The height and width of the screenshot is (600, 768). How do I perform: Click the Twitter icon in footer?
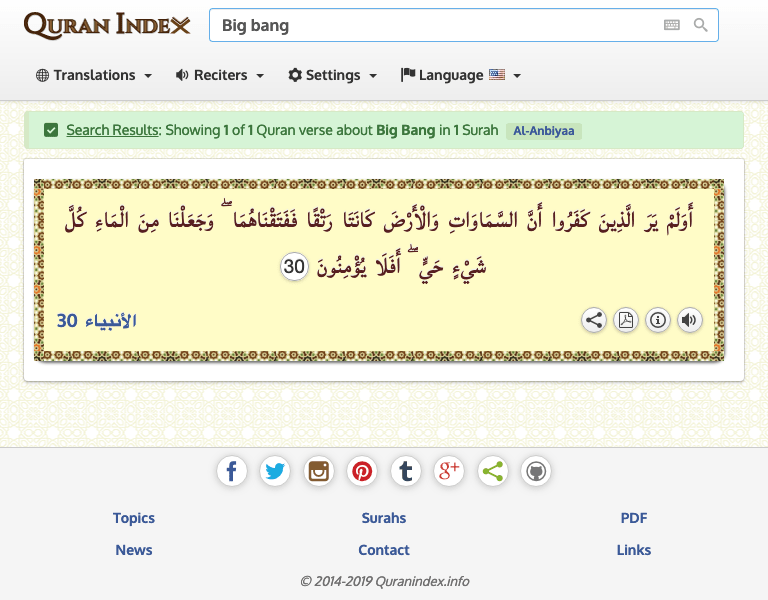(x=275, y=471)
